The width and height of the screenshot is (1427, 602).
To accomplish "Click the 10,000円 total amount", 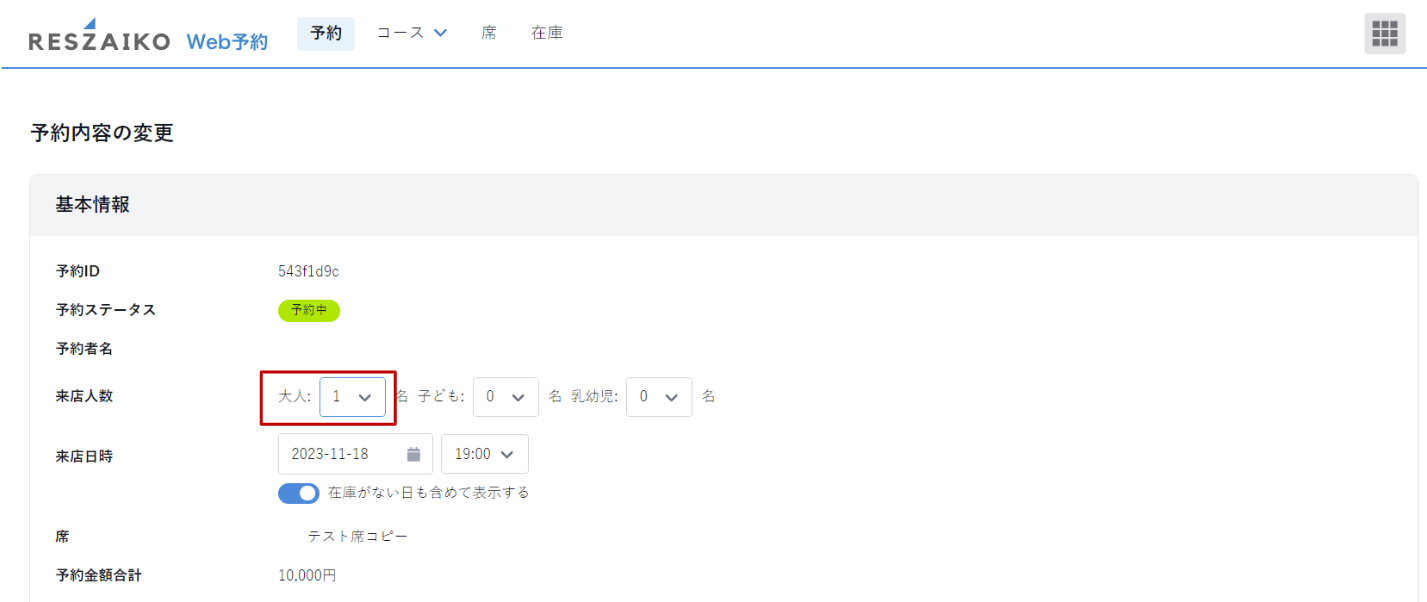I will tap(307, 575).
